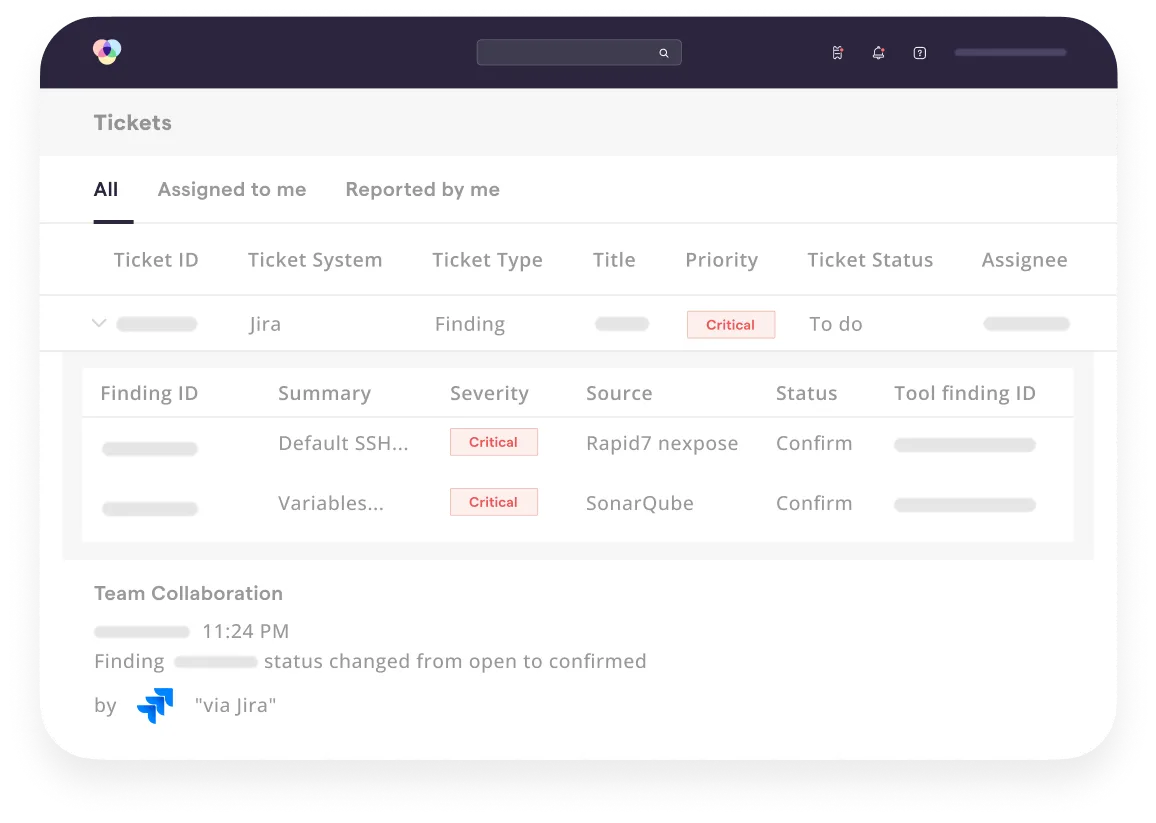Select the All tickets tab
Screen dimensions: 1156x823
[x=107, y=189]
